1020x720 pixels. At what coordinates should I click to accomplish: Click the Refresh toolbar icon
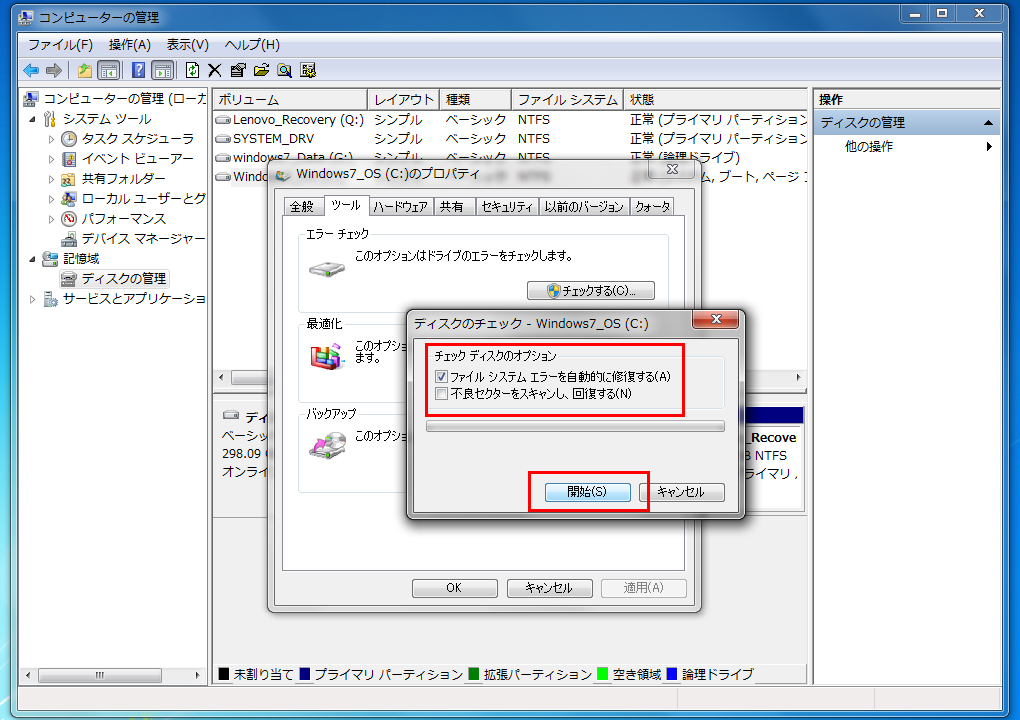(192, 70)
